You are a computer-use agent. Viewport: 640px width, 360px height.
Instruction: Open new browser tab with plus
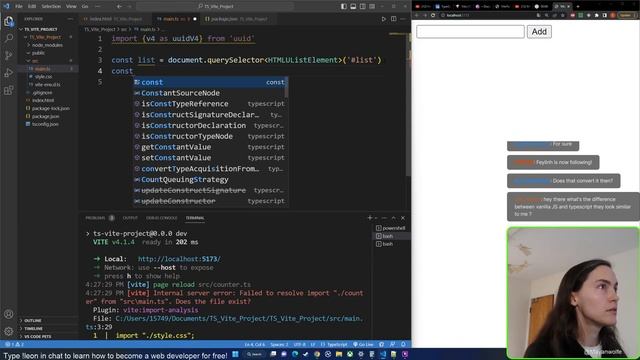coord(578,7)
